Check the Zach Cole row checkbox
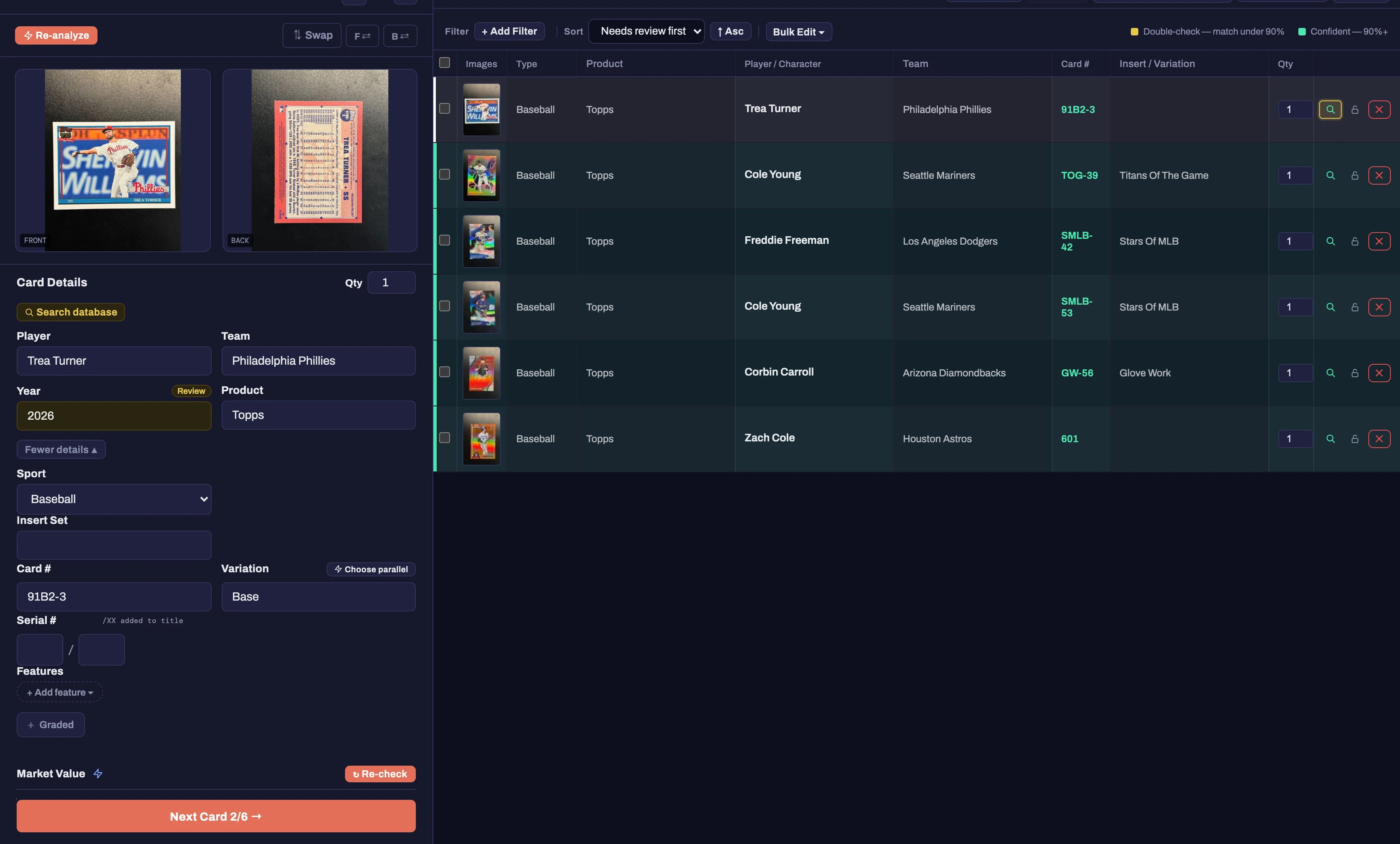 click(x=444, y=438)
